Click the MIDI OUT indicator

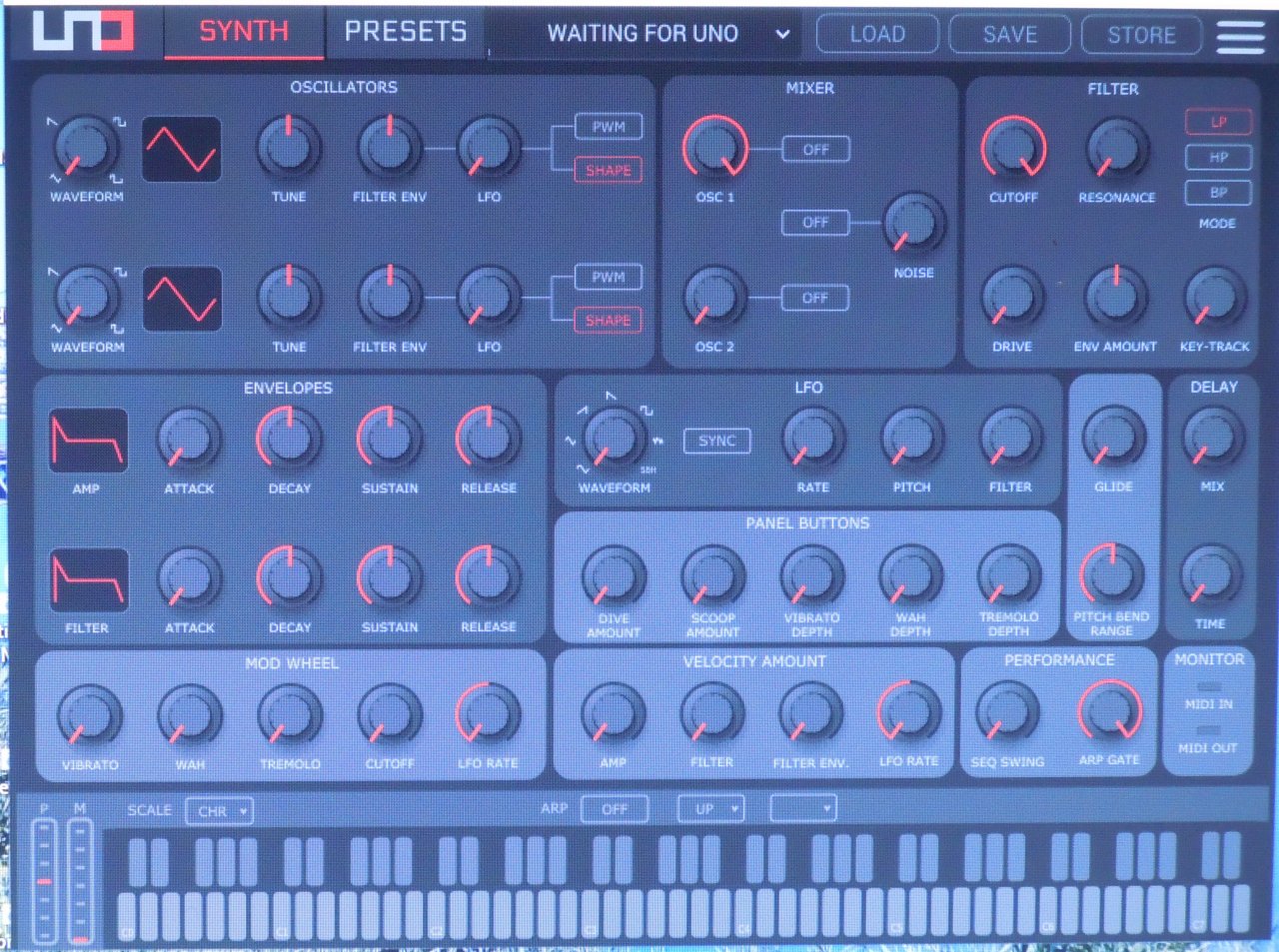click(x=1209, y=730)
